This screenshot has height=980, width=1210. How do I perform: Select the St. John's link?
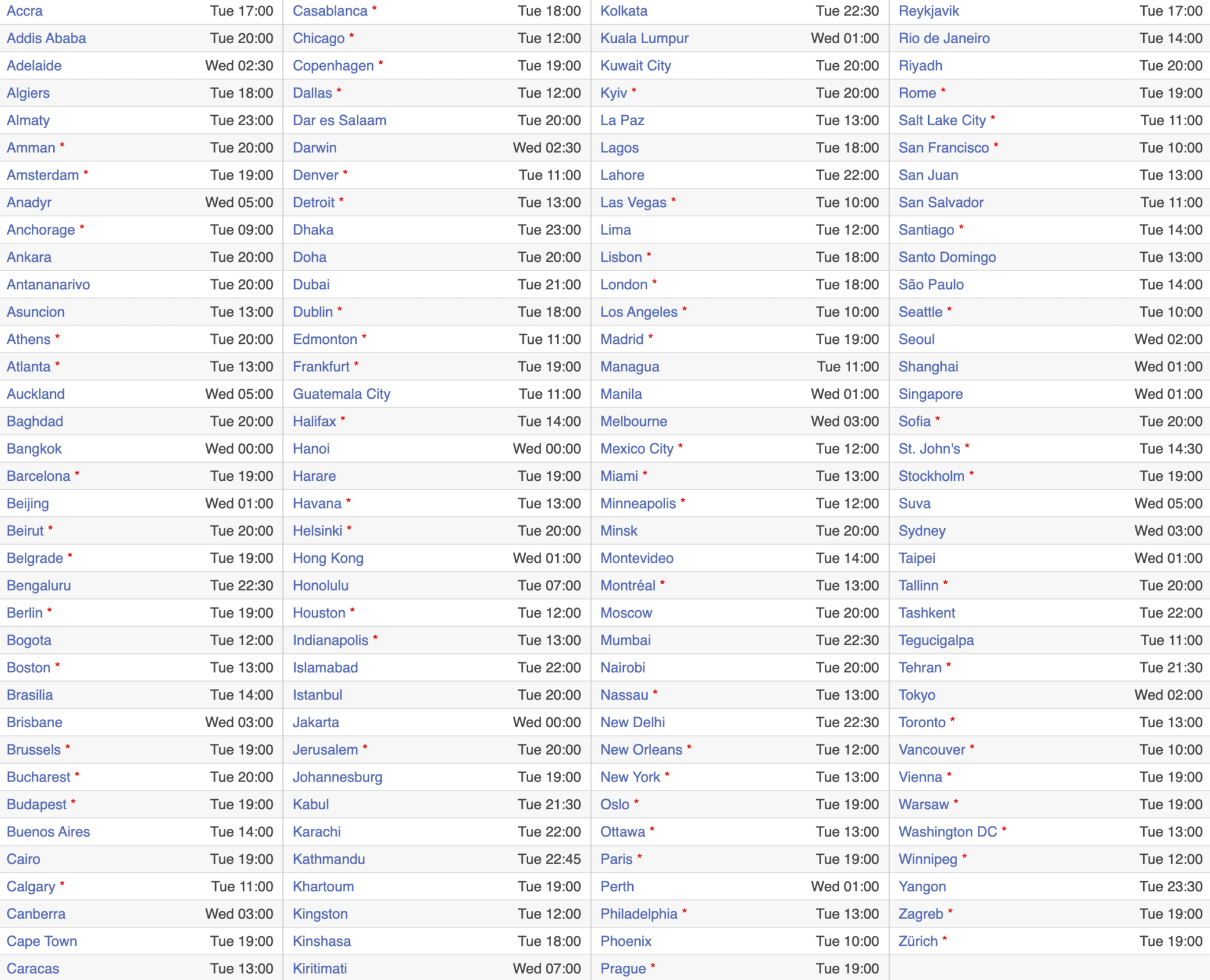929,449
